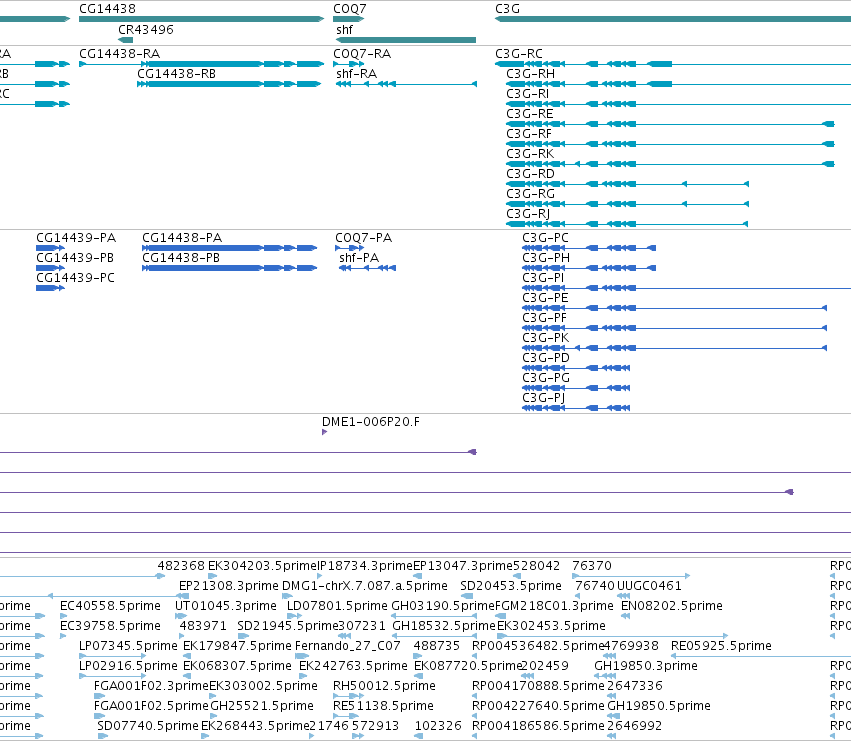The image size is (851, 741).
Task: Select EST UT01045.3prime
Action: tap(226, 606)
